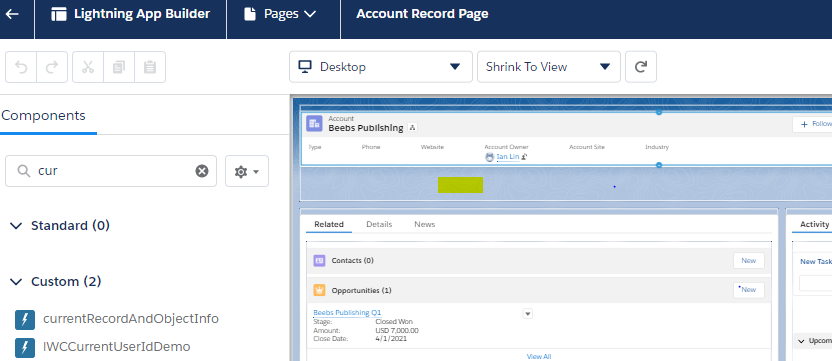Click the Ian Lin account owner link
Viewport: 832px width, 361px height.
[x=507, y=157]
